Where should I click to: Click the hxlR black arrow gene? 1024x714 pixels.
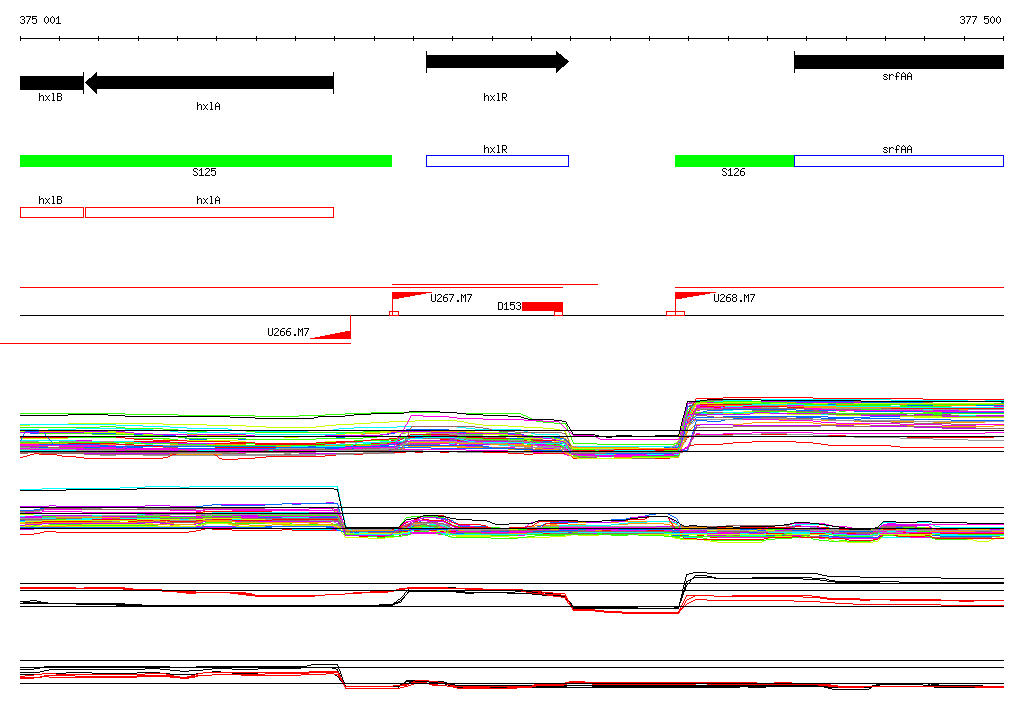click(x=497, y=62)
